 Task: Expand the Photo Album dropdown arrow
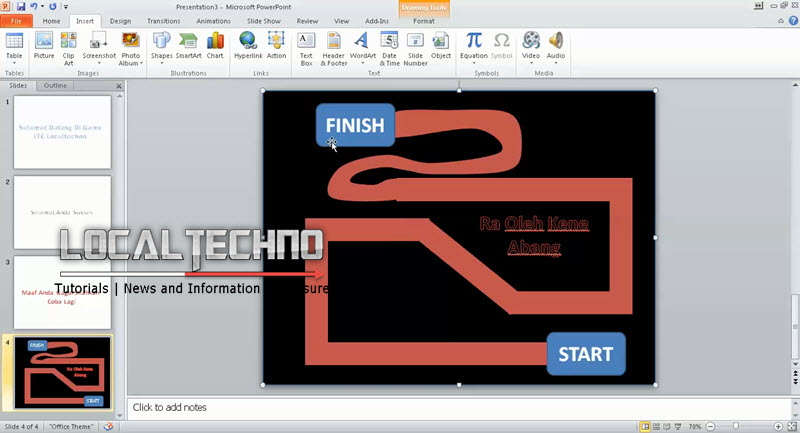[x=141, y=63]
